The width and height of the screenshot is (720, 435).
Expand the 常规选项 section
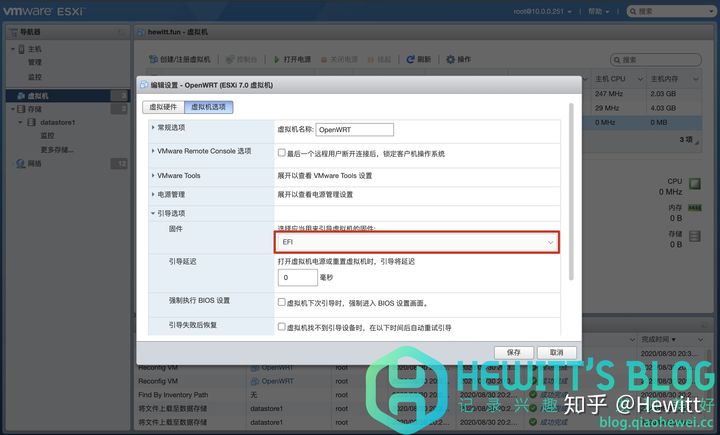[x=153, y=128]
